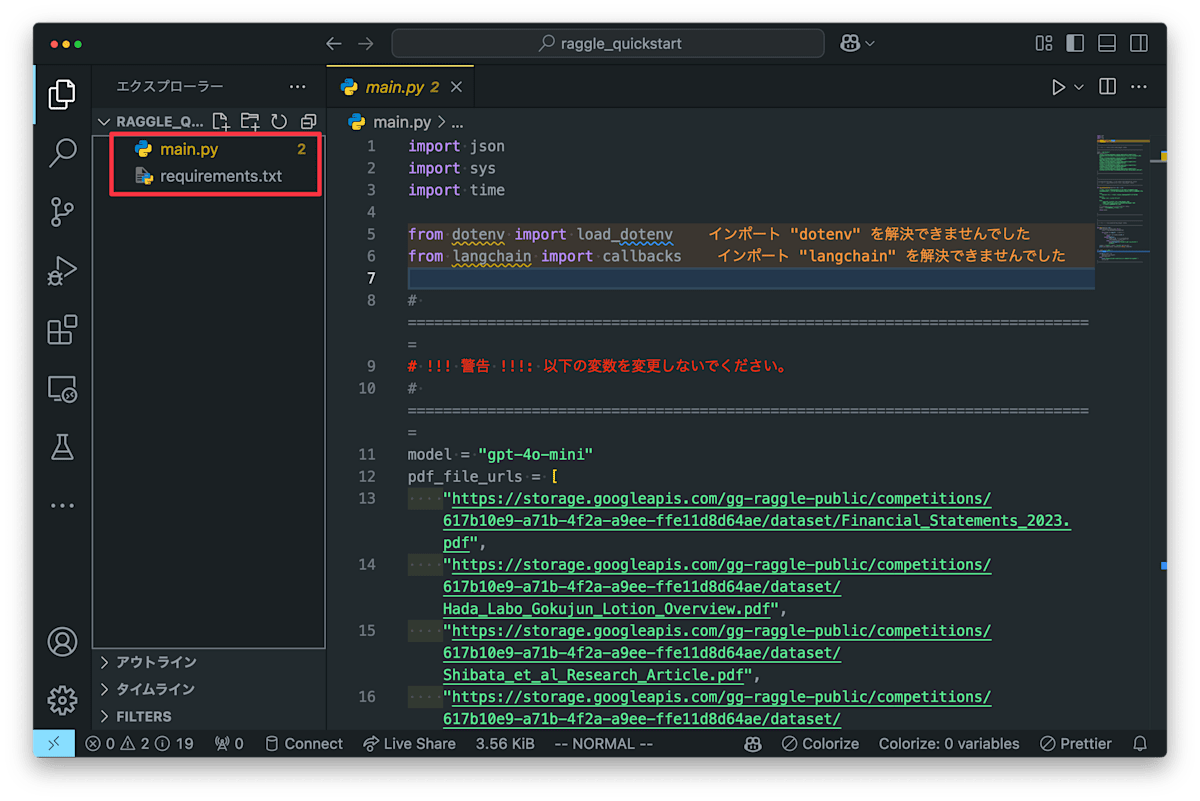Click the breadcrumb ellipsis after main.py
This screenshot has height=801, width=1200.
coord(457,122)
